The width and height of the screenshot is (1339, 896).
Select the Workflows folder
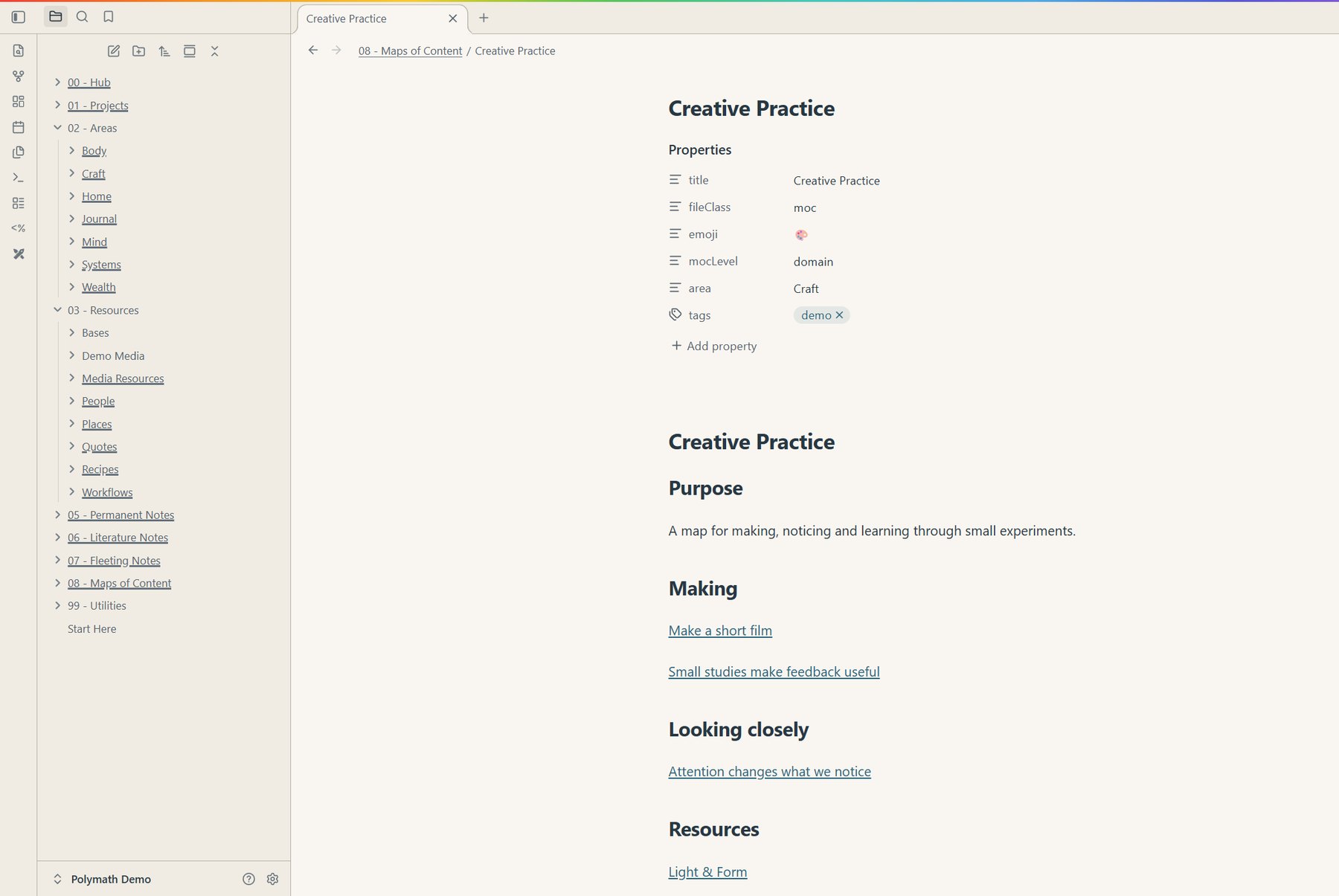click(107, 492)
